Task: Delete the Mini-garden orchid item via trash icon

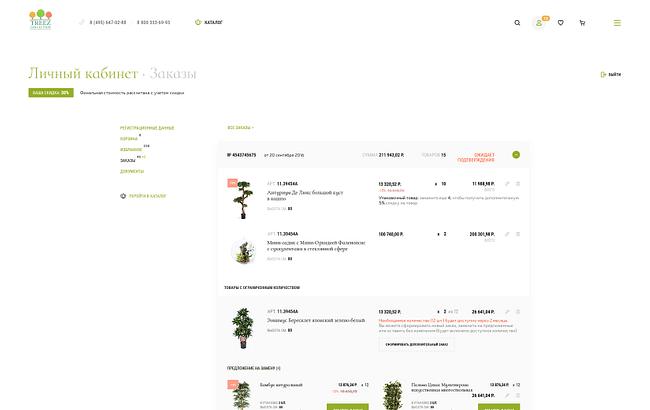Action: tap(518, 234)
